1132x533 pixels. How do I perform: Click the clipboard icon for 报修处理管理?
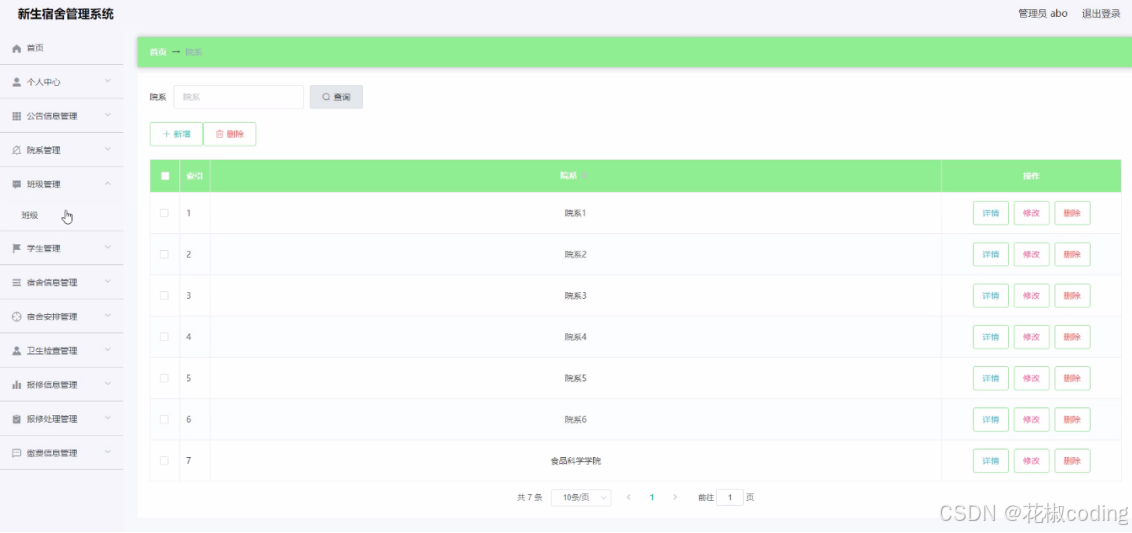(x=17, y=419)
